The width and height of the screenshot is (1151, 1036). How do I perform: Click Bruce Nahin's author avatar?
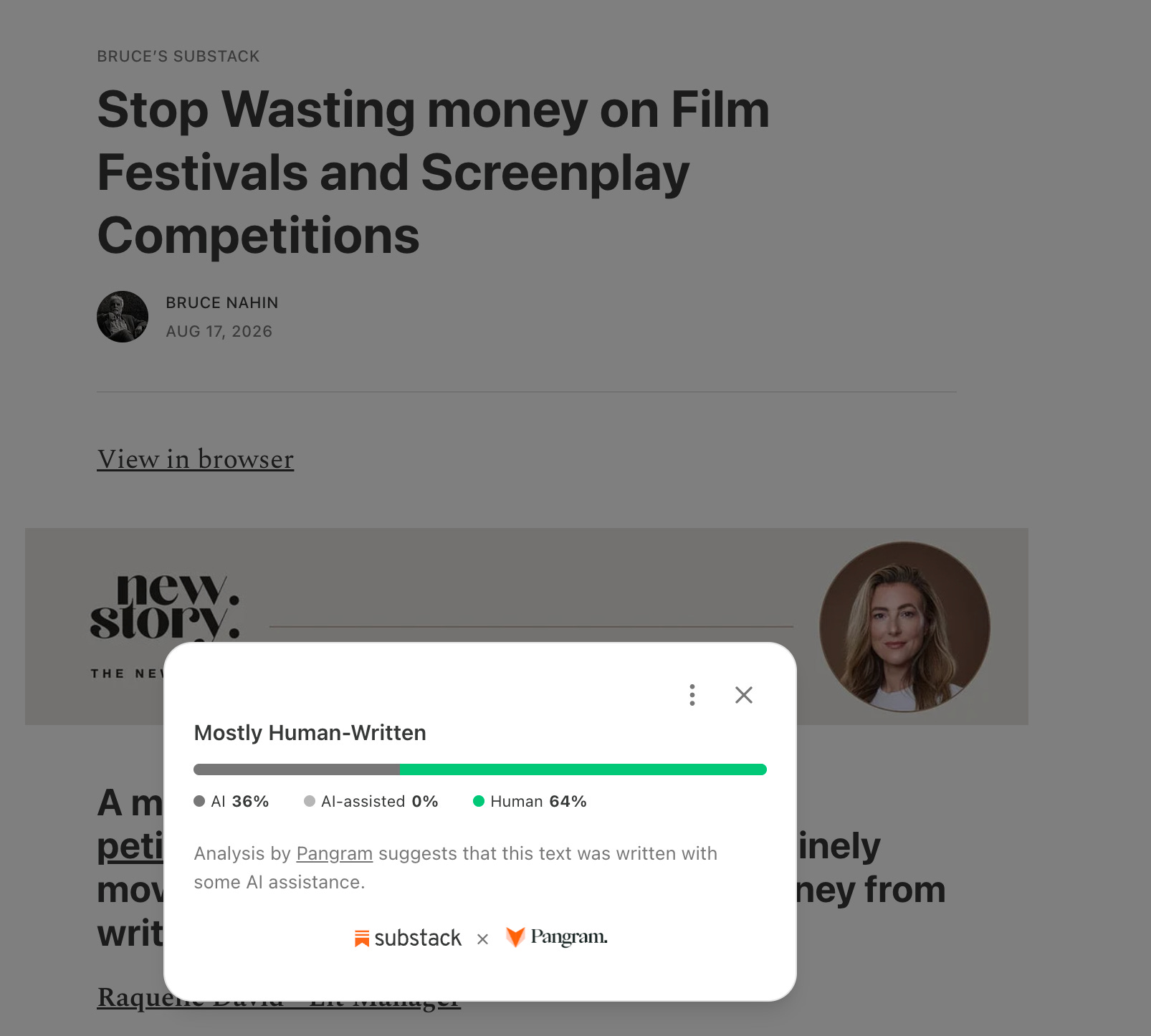click(123, 317)
